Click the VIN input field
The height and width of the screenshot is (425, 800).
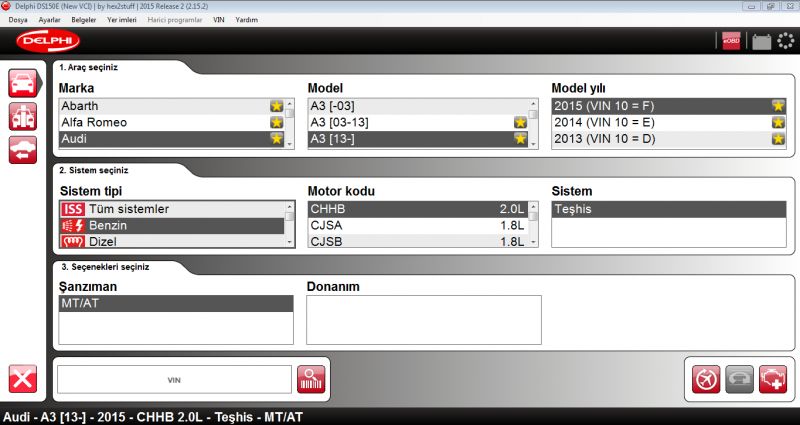coord(174,380)
